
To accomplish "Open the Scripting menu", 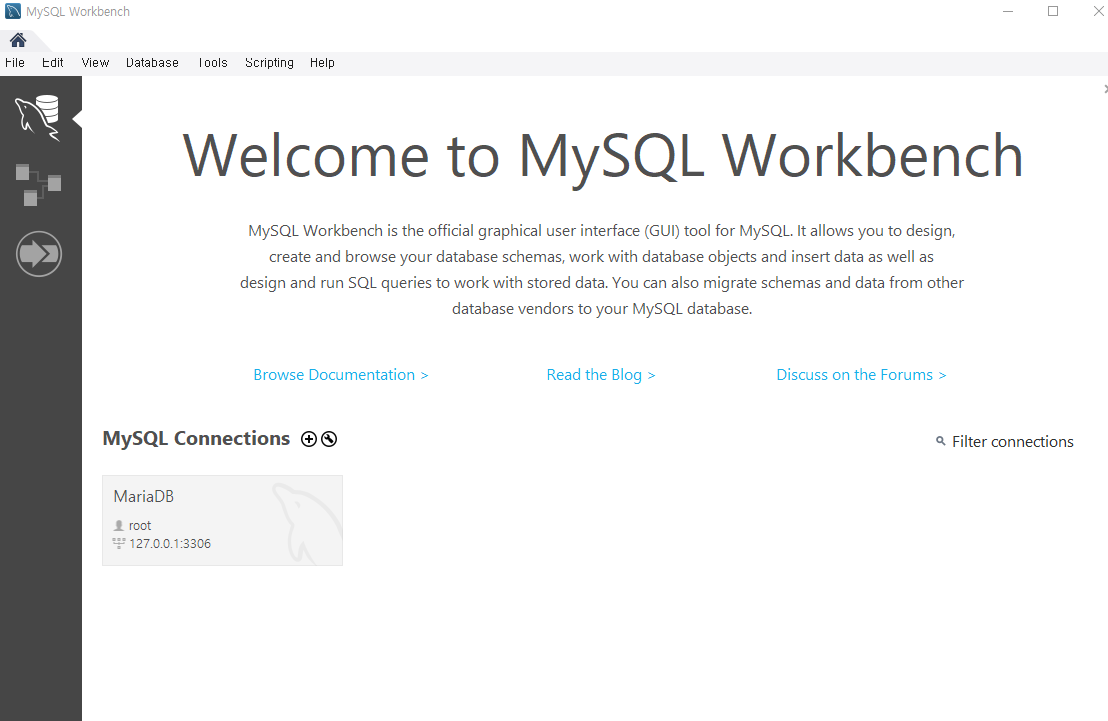I will click(269, 62).
